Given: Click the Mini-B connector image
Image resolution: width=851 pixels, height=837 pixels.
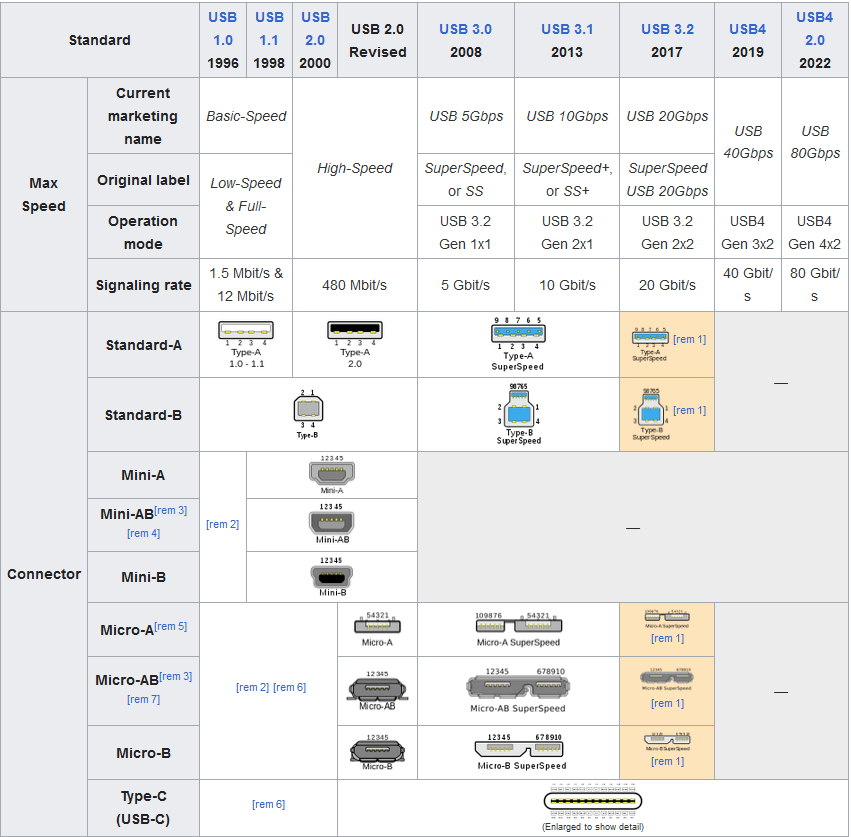Looking at the screenshot, I should 332,574.
